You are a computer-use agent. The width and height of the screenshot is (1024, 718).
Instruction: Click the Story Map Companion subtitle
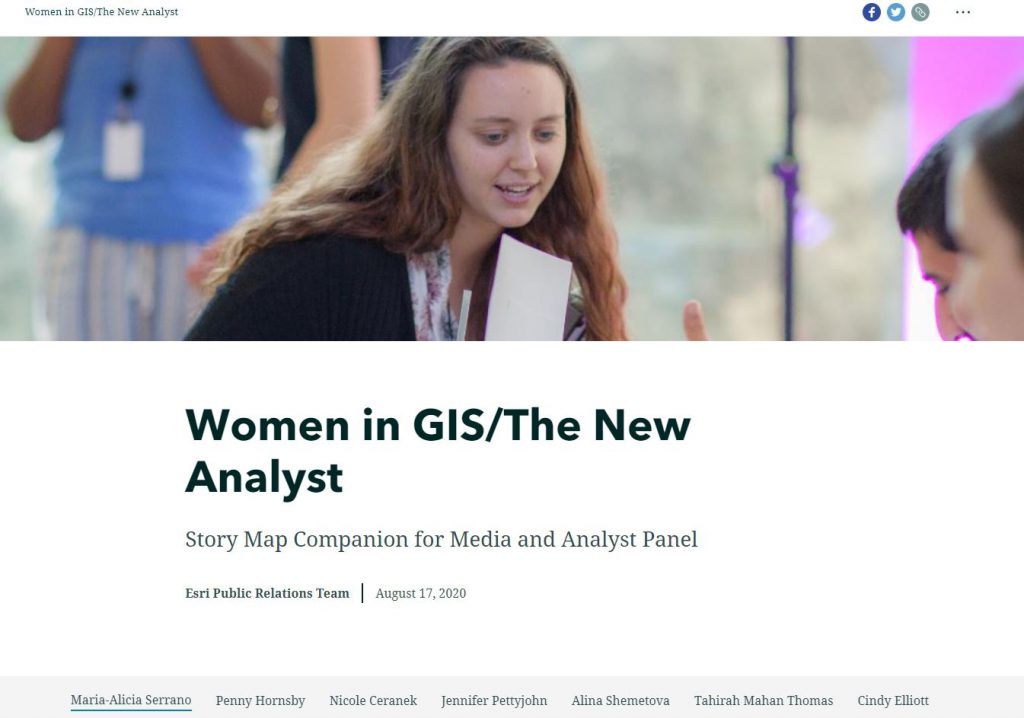[441, 540]
